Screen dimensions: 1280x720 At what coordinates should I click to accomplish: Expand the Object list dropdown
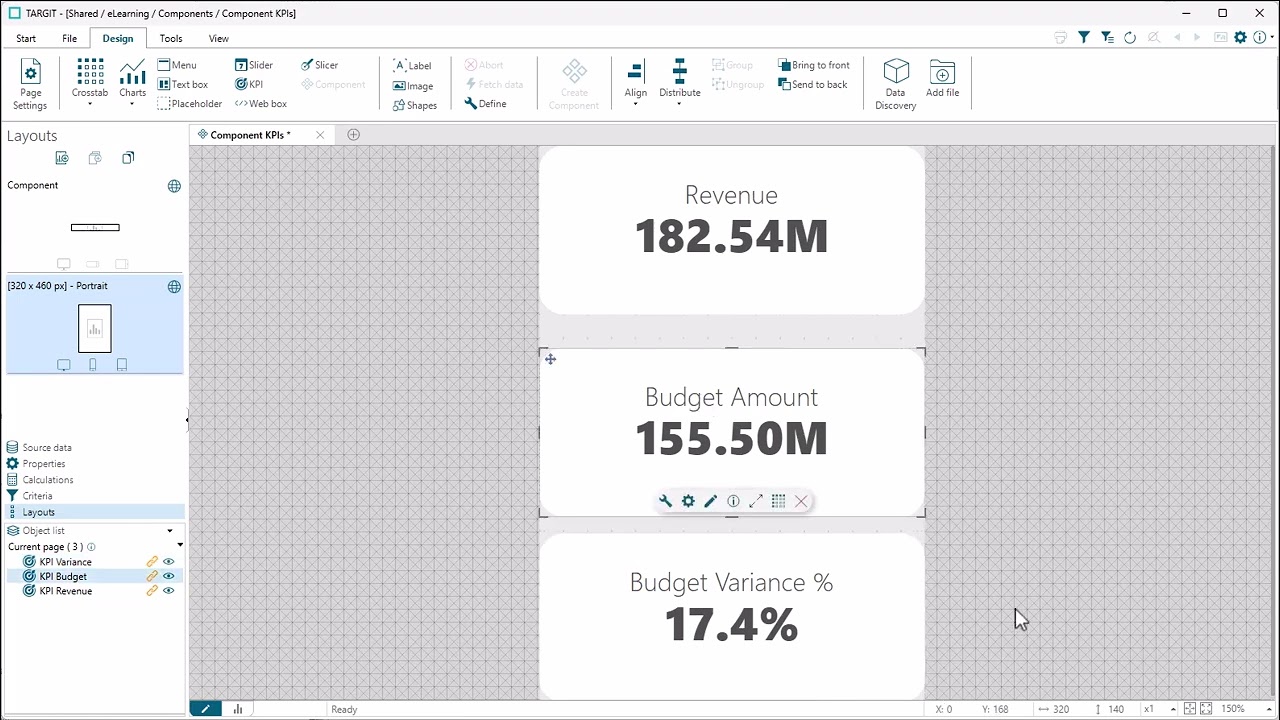(x=169, y=531)
